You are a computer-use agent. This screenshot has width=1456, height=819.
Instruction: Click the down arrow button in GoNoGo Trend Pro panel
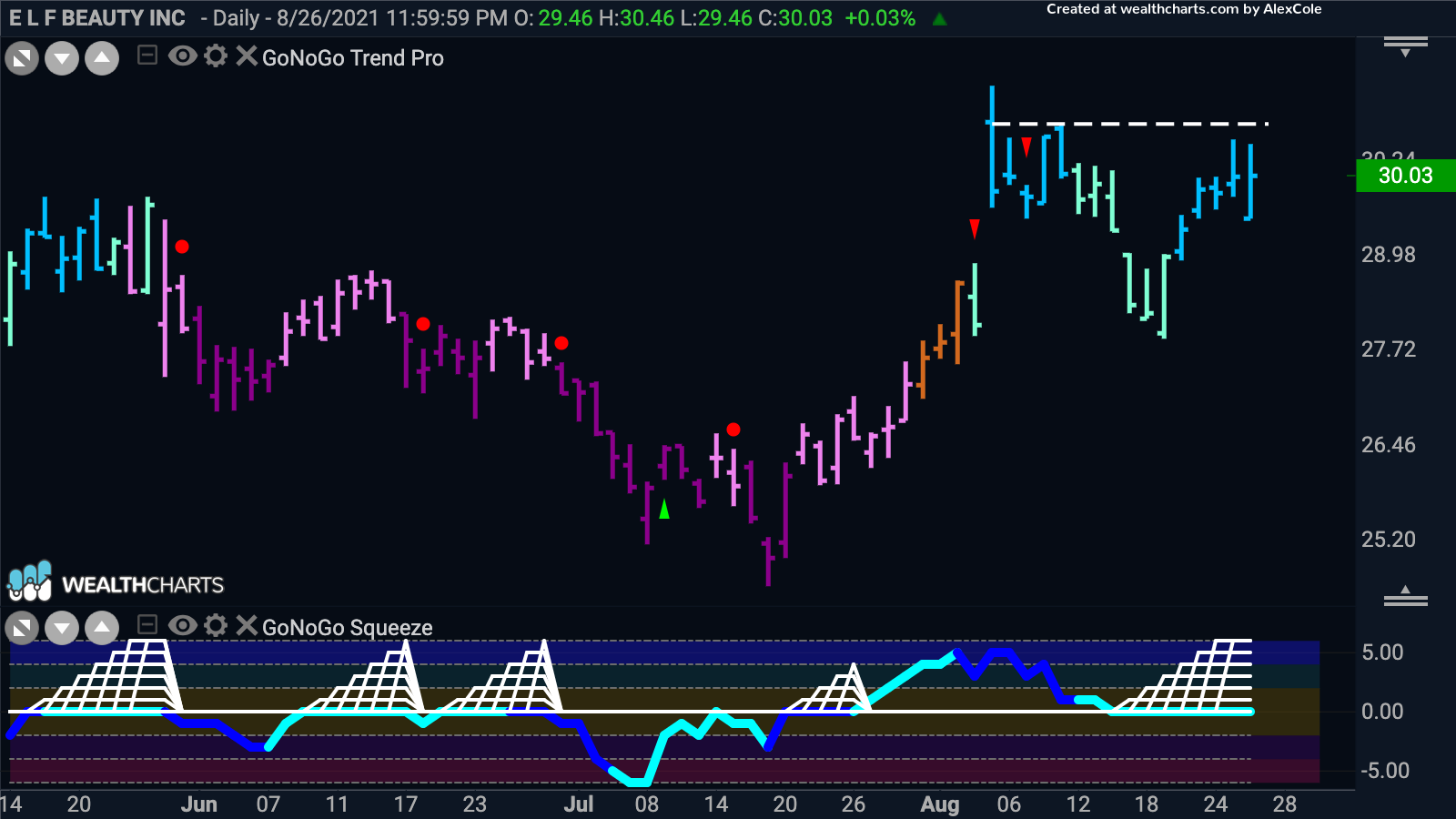(62, 59)
